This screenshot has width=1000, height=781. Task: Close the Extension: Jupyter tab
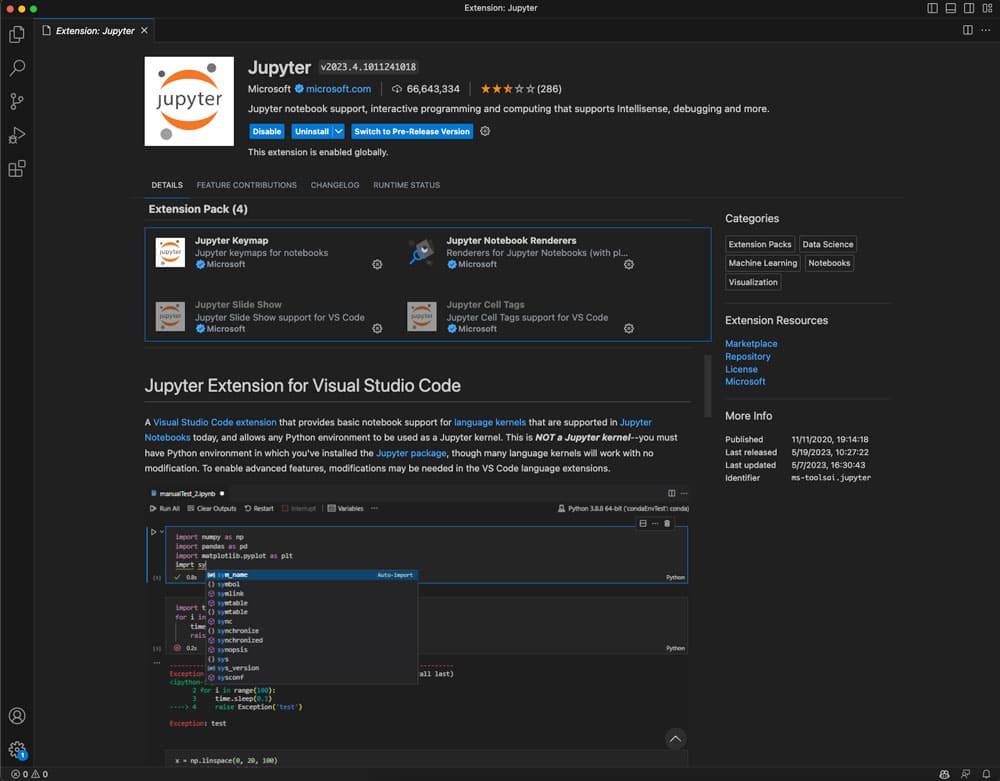coord(145,30)
